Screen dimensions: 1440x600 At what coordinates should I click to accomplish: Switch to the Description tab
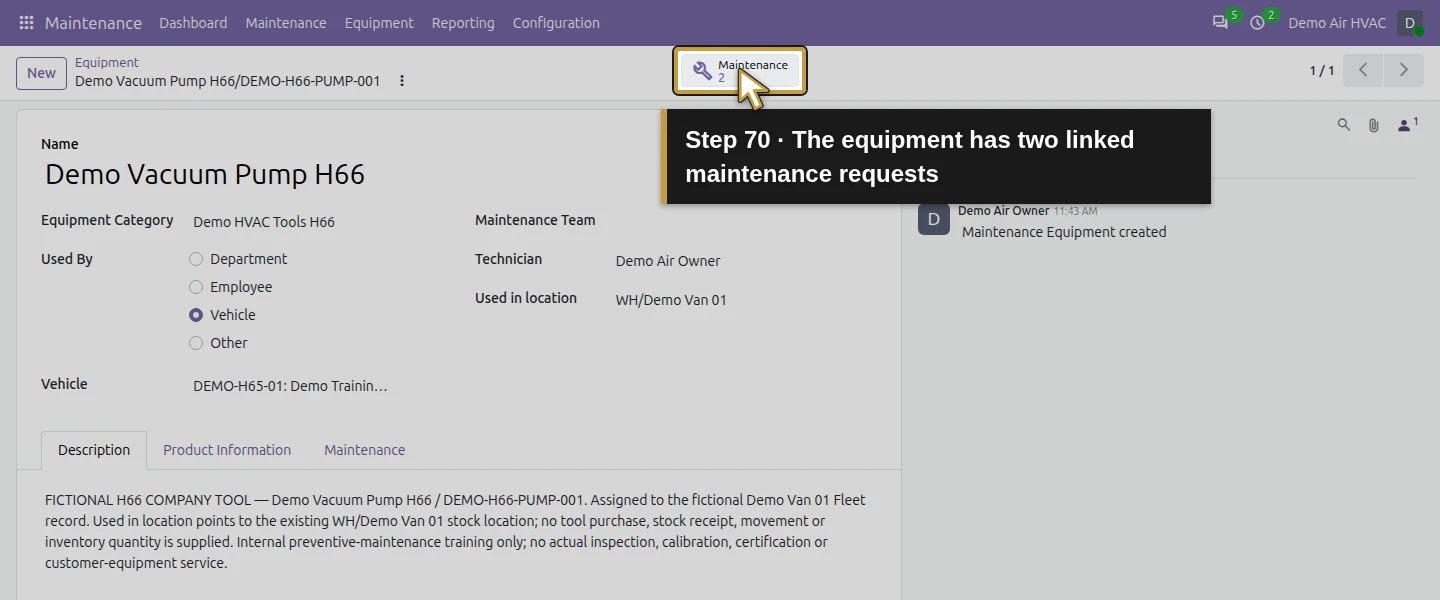pos(94,450)
